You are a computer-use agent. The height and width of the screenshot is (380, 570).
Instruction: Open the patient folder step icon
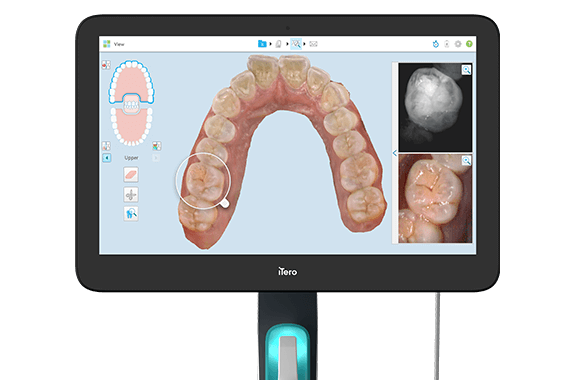[262, 44]
